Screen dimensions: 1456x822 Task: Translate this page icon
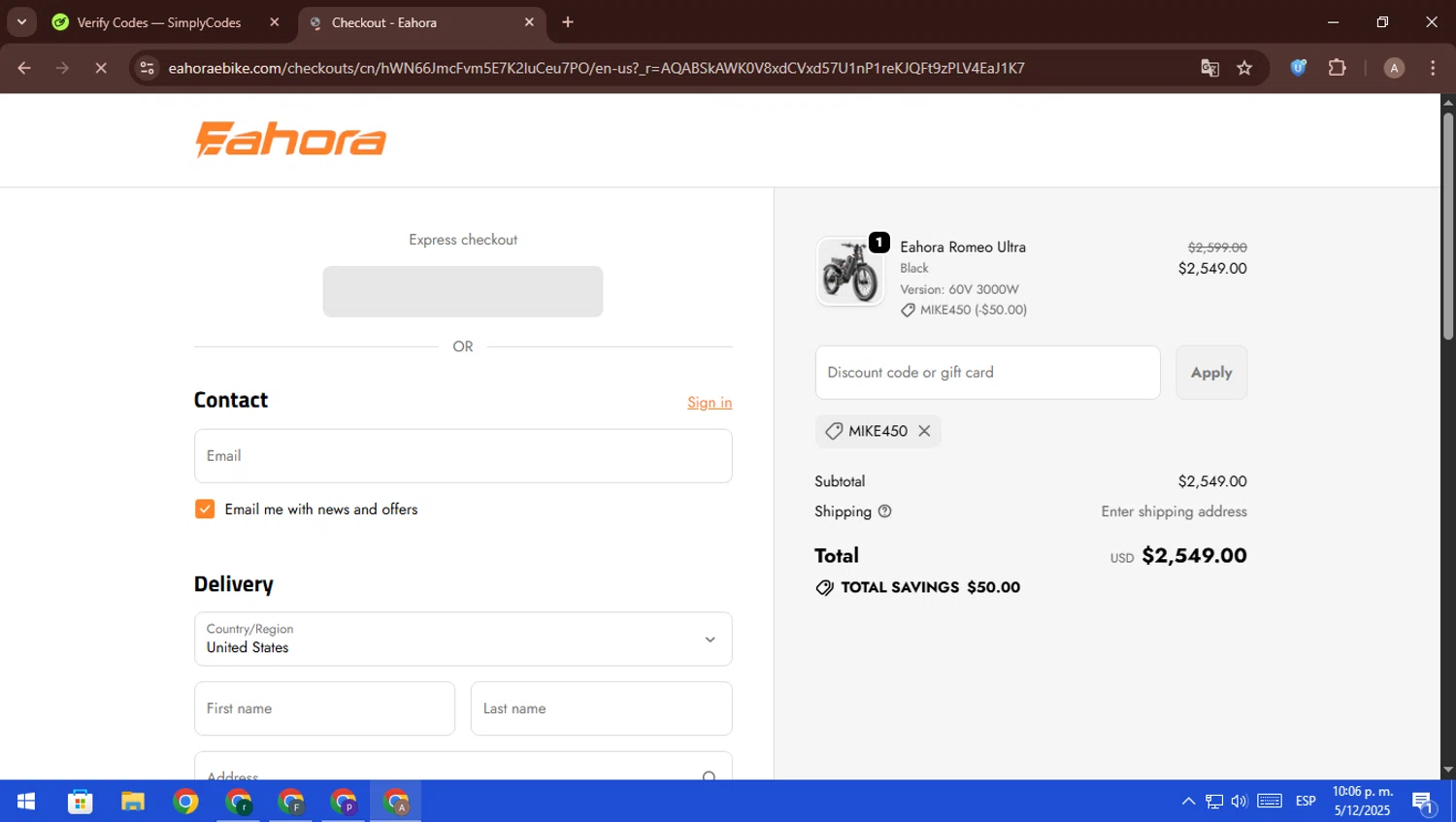pyautogui.click(x=1209, y=68)
